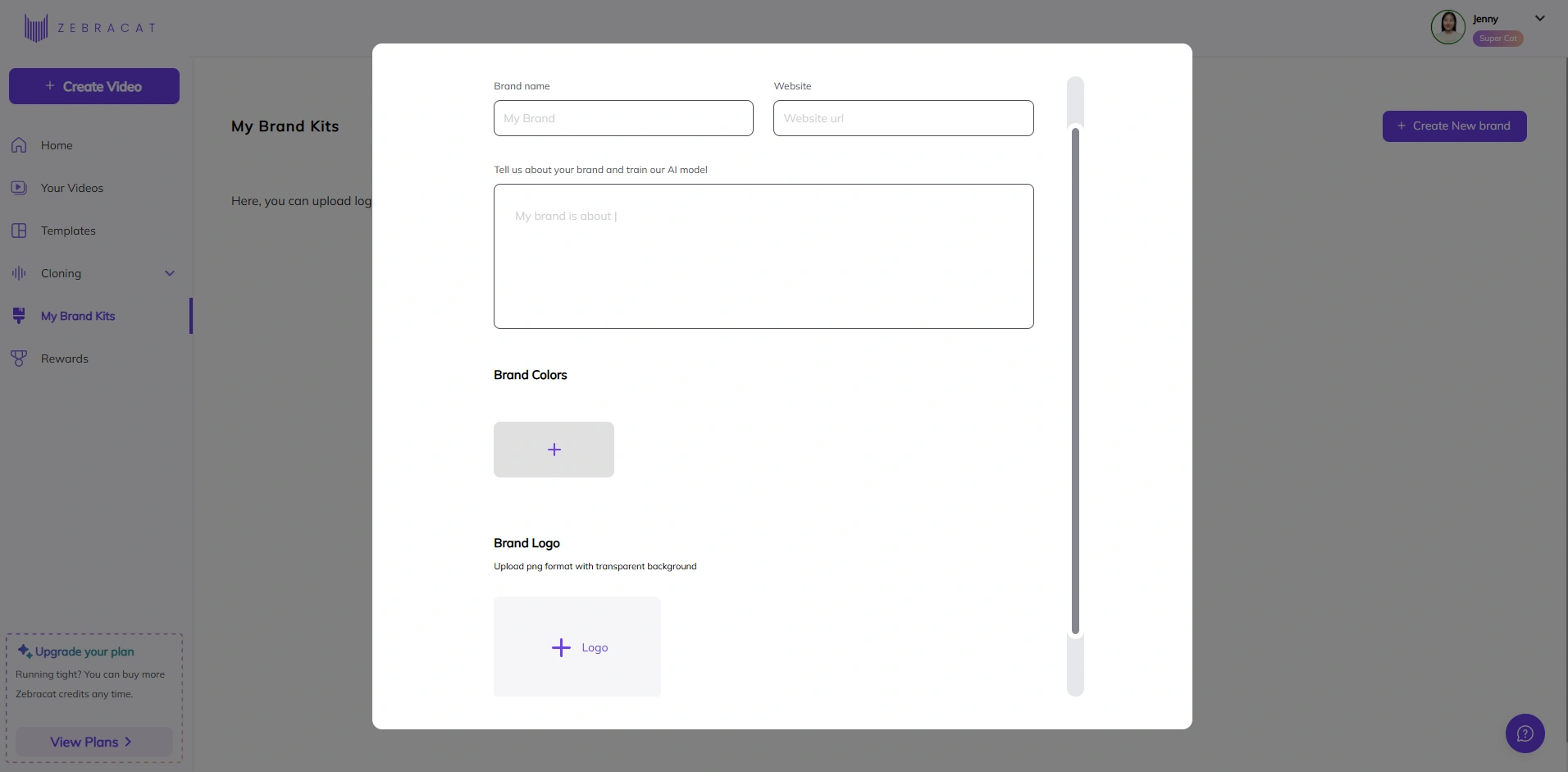The image size is (1568, 772).
Task: Click the View Plans button
Action: [94, 742]
